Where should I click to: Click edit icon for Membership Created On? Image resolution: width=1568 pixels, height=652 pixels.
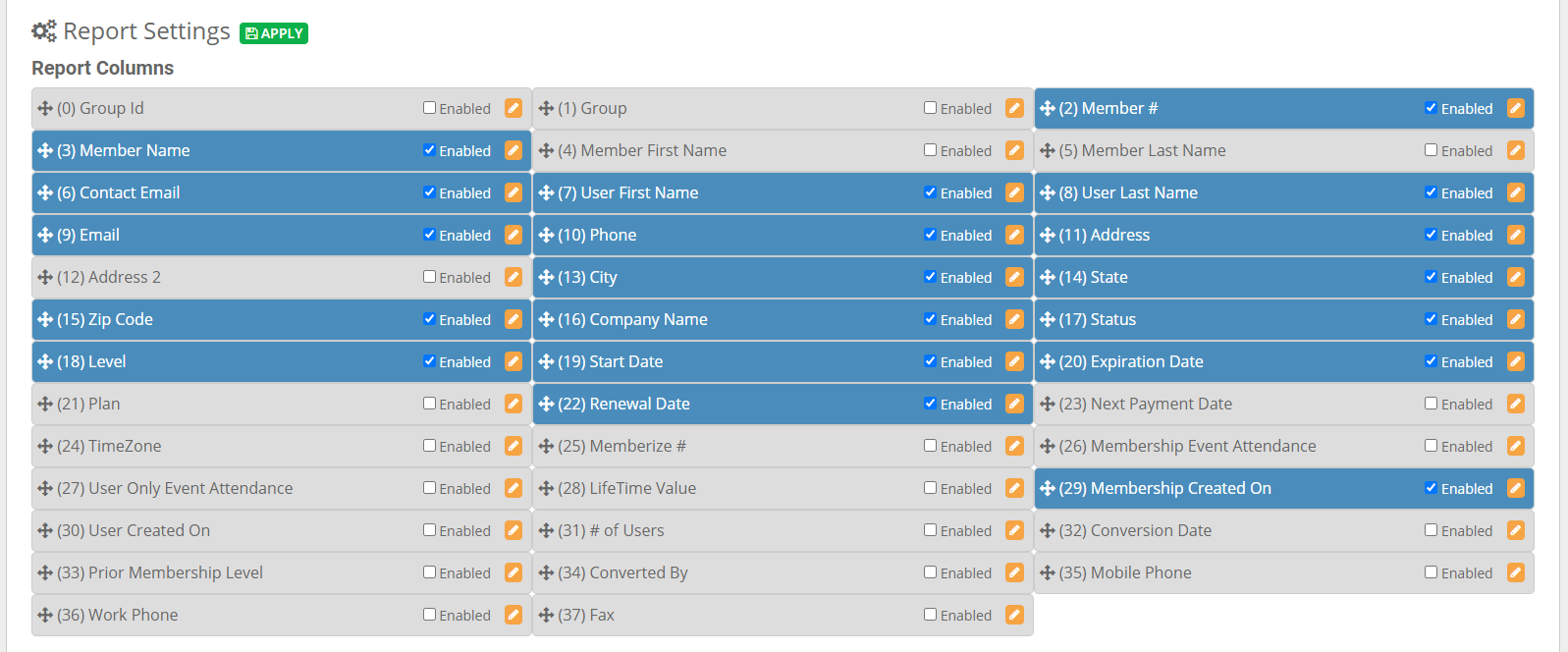(1516, 488)
